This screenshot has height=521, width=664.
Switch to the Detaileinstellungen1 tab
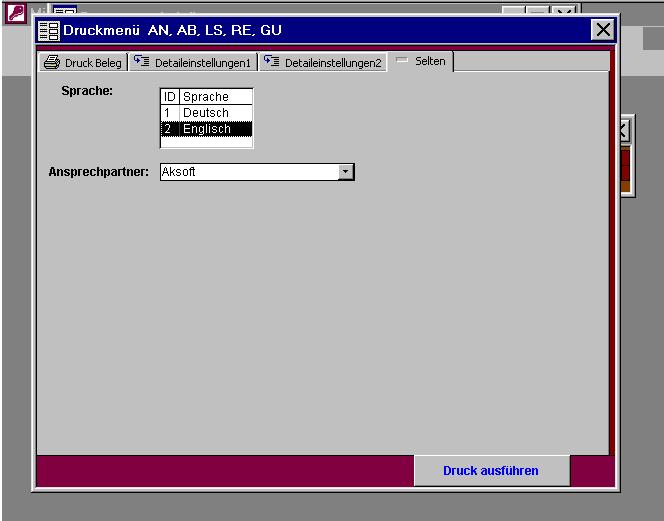pyautogui.click(x=202, y=63)
